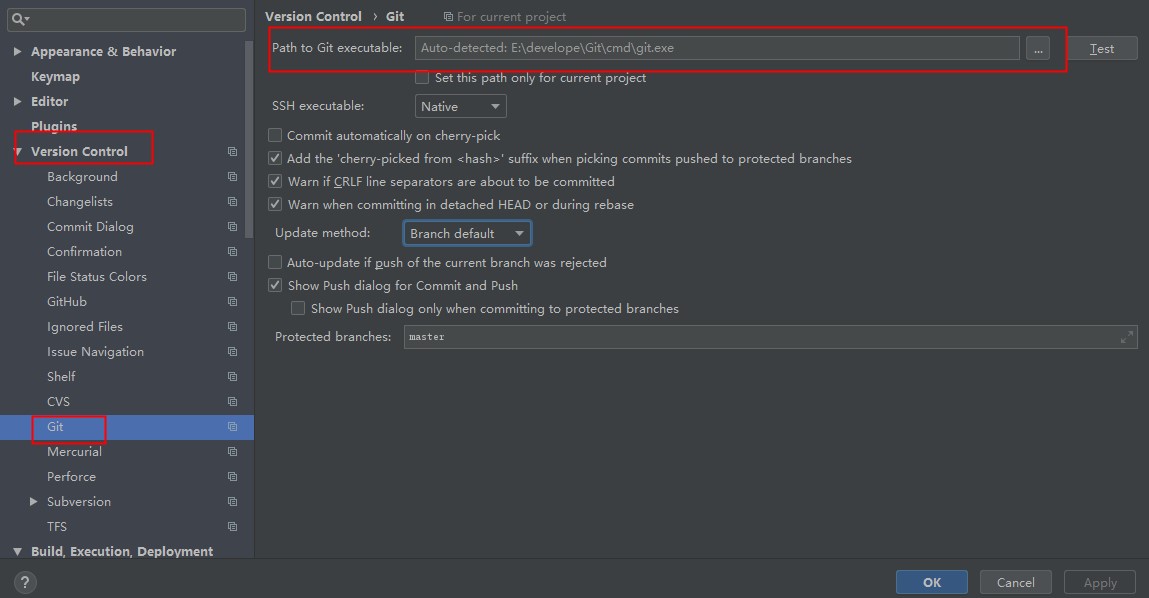Click the browse ellipsis button for Git path
This screenshot has width=1149, height=598.
coord(1037,48)
